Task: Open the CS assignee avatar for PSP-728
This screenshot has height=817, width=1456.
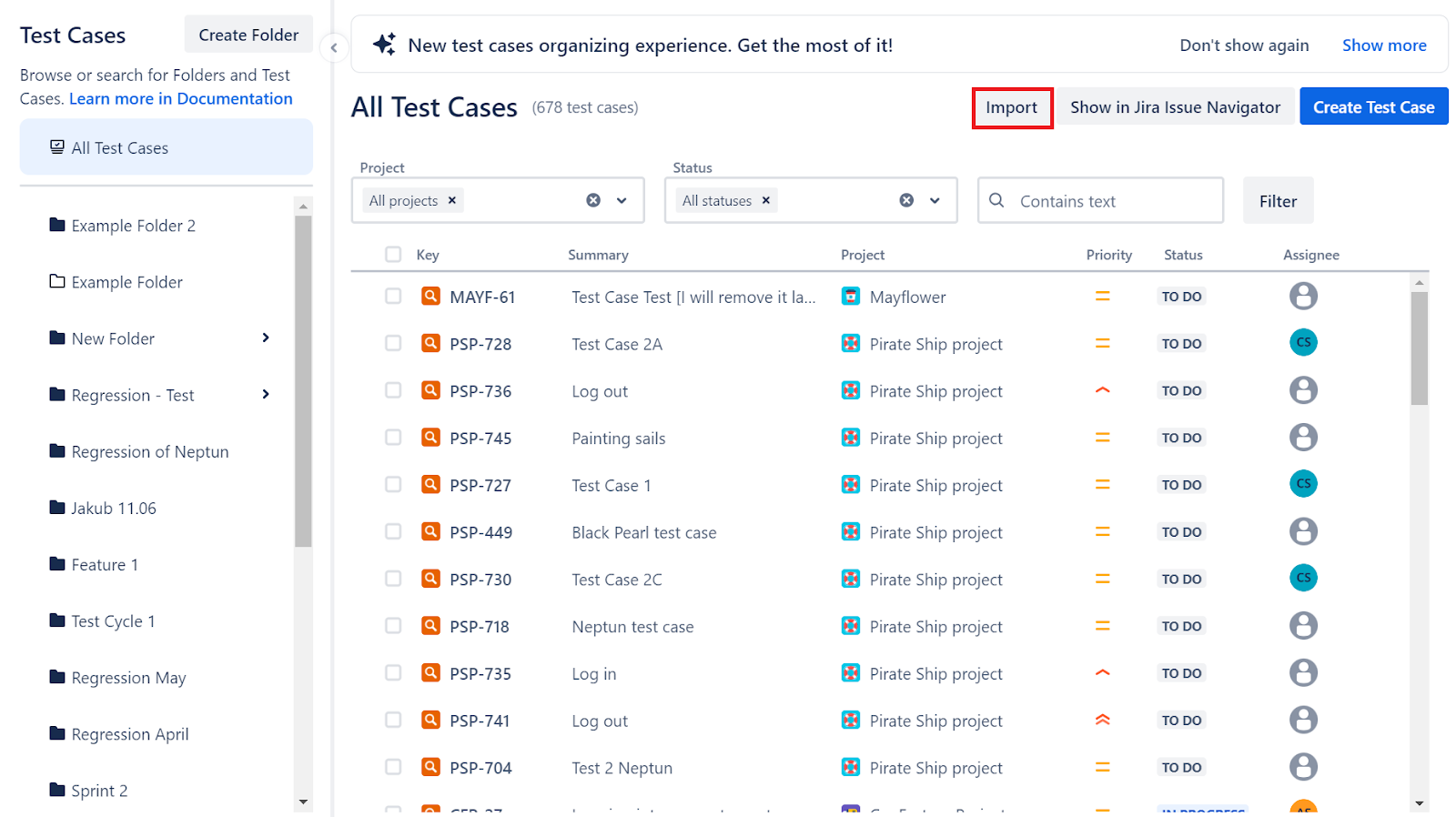Action: 1303,343
